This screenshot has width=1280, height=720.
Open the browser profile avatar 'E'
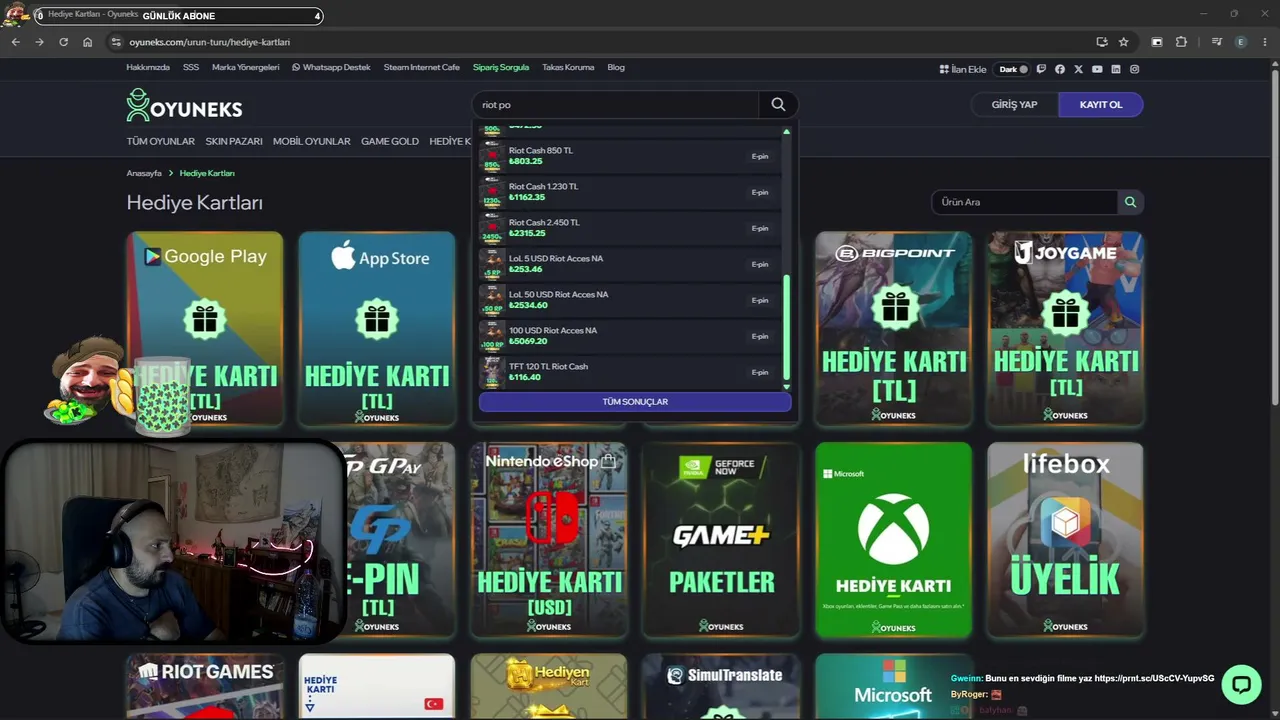pyautogui.click(x=1241, y=42)
